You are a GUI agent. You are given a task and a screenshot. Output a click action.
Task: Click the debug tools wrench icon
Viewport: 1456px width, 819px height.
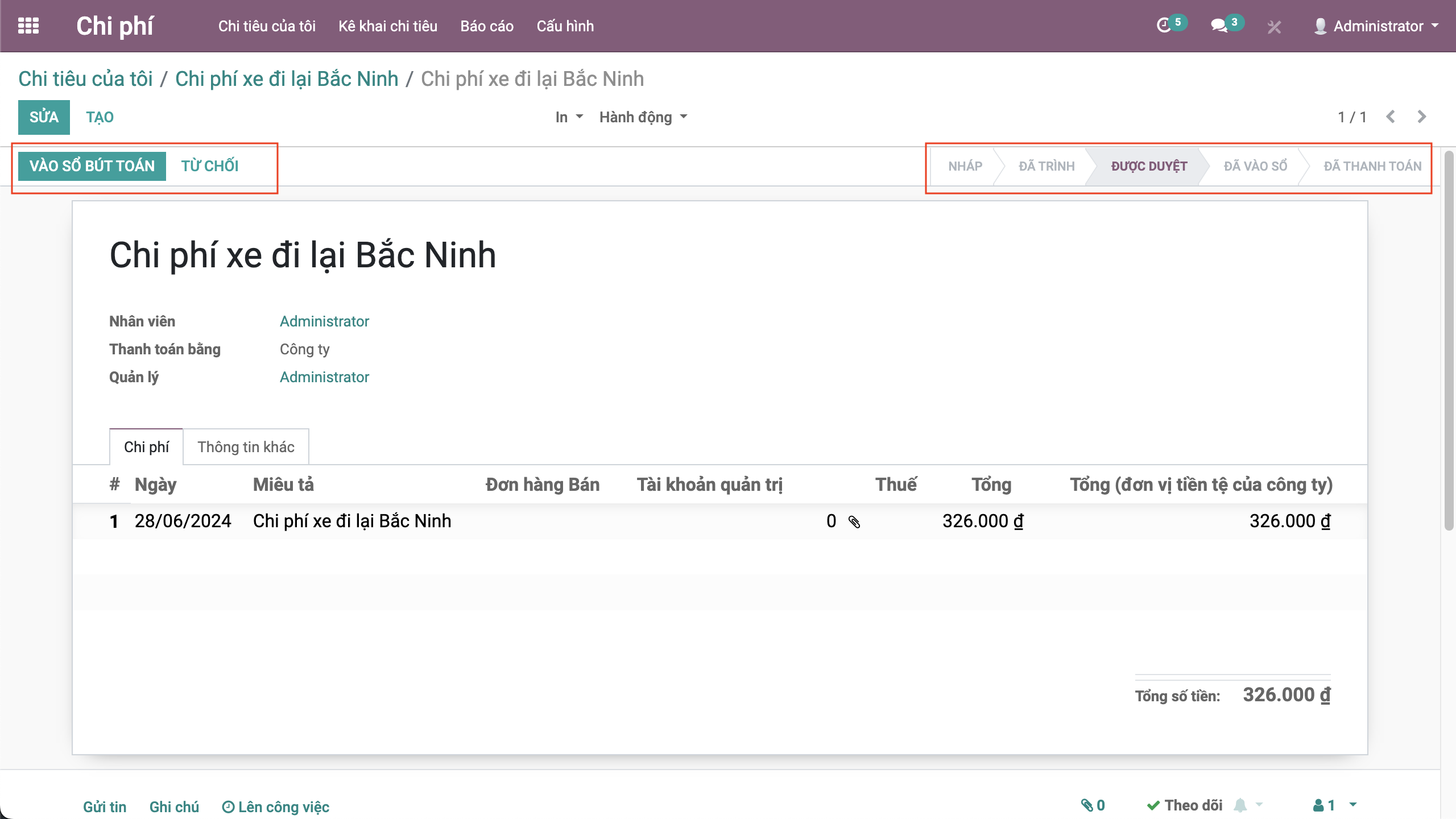(1274, 27)
